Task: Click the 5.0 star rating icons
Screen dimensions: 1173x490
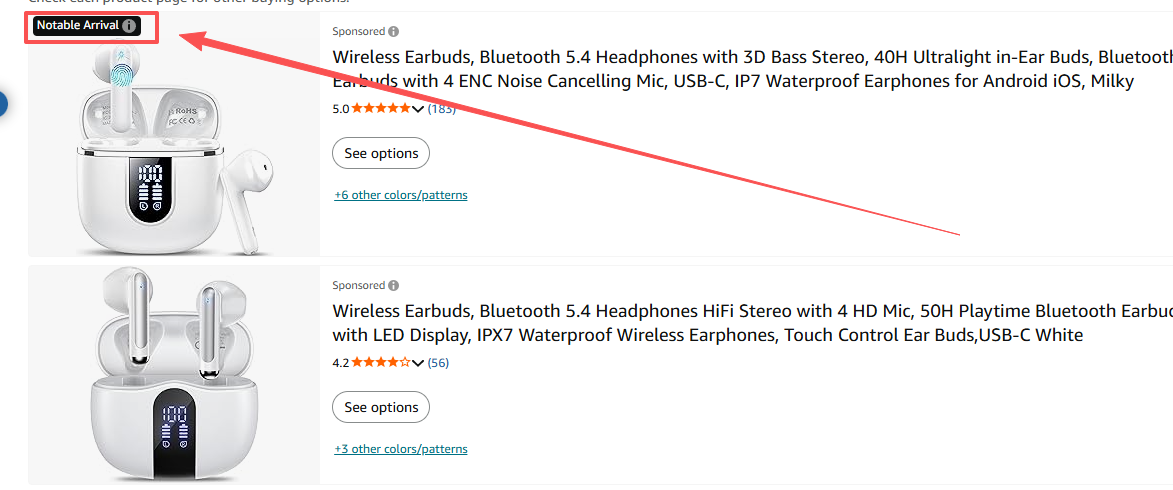Action: coord(380,109)
